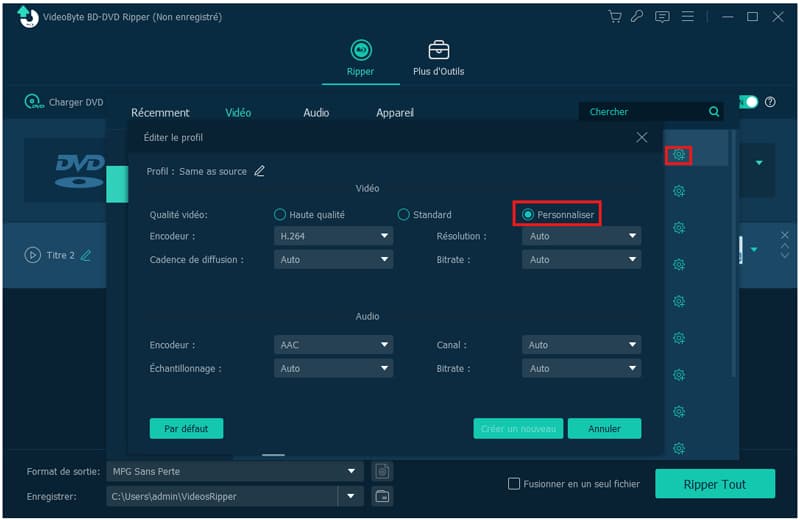Click the red-highlighted gear settings icon

pos(679,154)
